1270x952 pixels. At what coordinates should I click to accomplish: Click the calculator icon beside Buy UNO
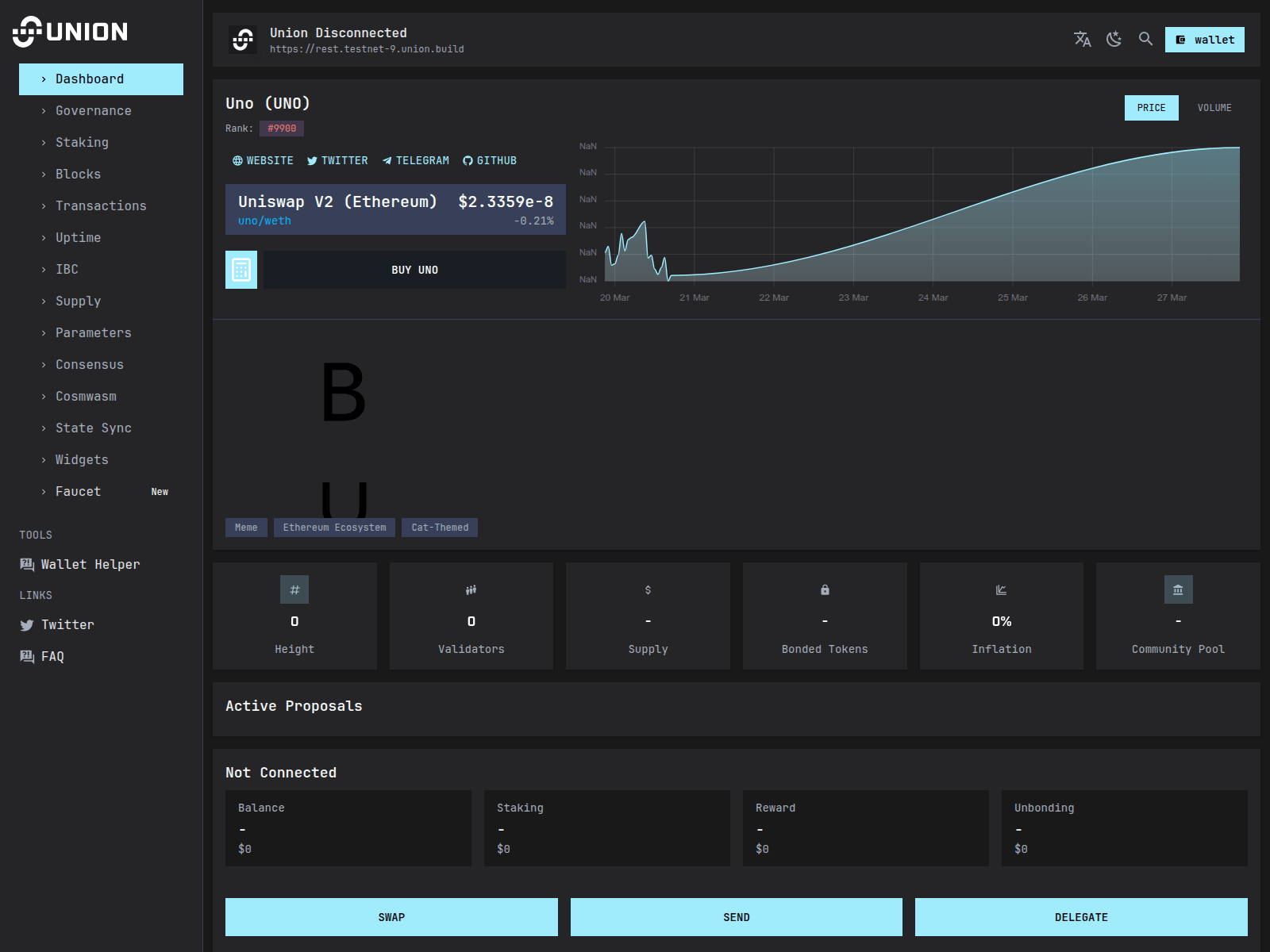point(241,270)
